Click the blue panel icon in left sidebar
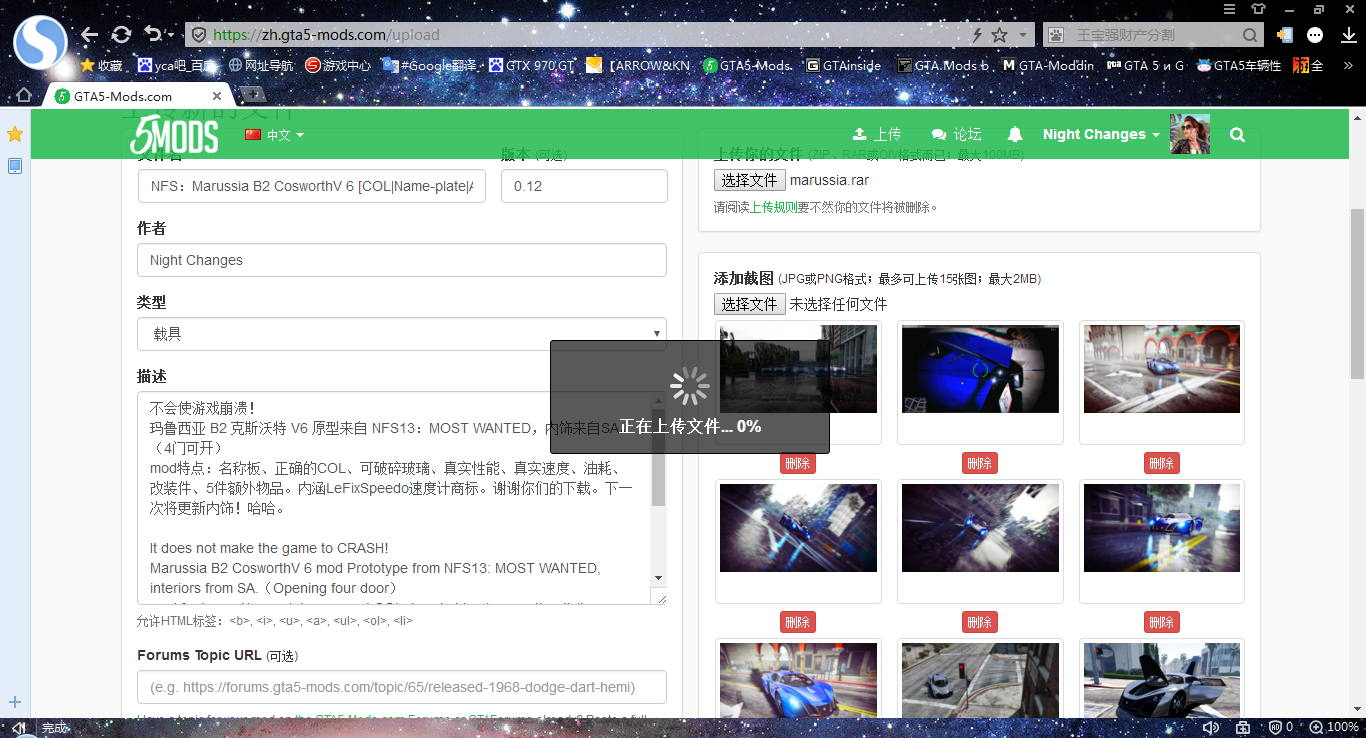1366x738 pixels. (15, 165)
